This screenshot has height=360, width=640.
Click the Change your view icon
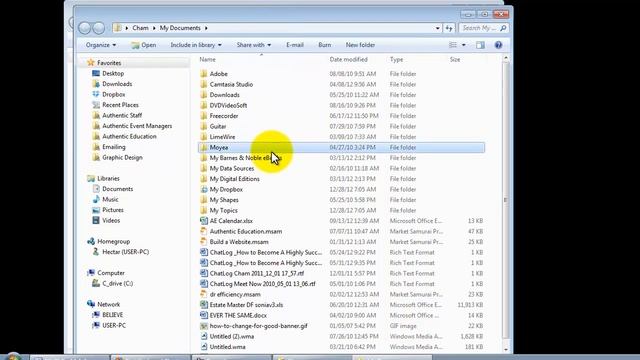click(x=453, y=45)
